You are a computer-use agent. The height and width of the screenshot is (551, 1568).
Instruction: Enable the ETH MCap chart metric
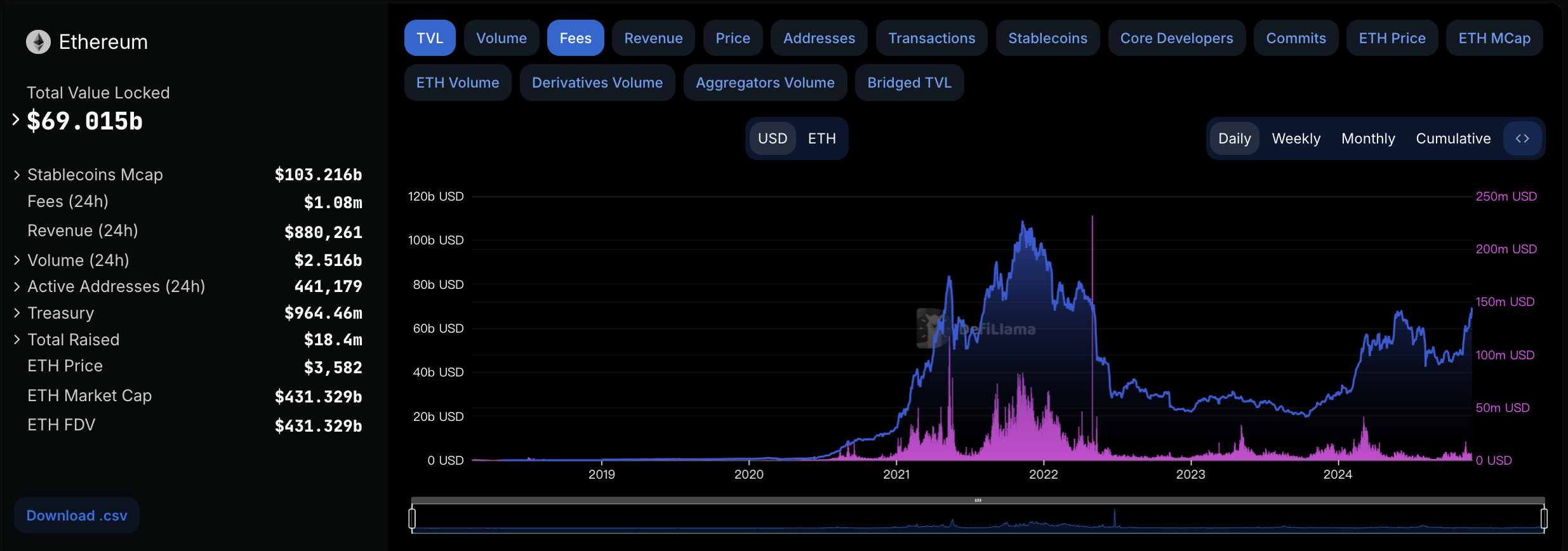click(x=1494, y=38)
